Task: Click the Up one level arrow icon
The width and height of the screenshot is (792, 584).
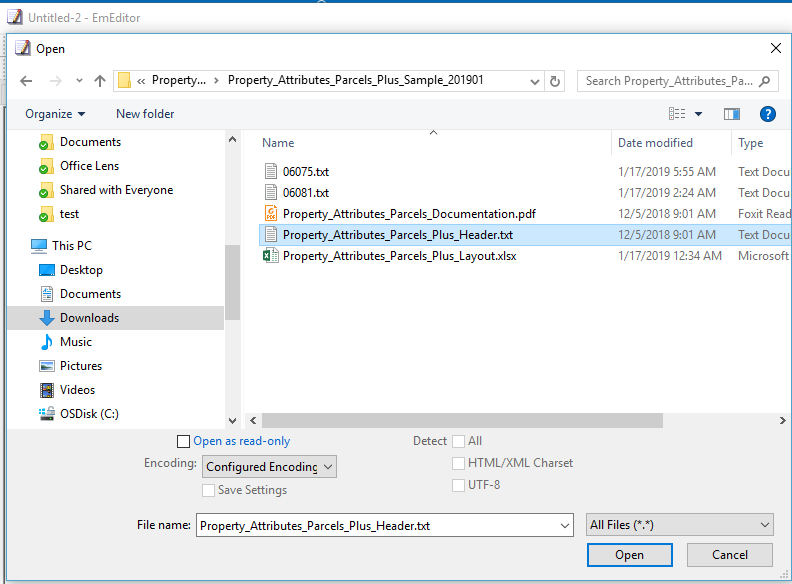Action: (x=100, y=81)
